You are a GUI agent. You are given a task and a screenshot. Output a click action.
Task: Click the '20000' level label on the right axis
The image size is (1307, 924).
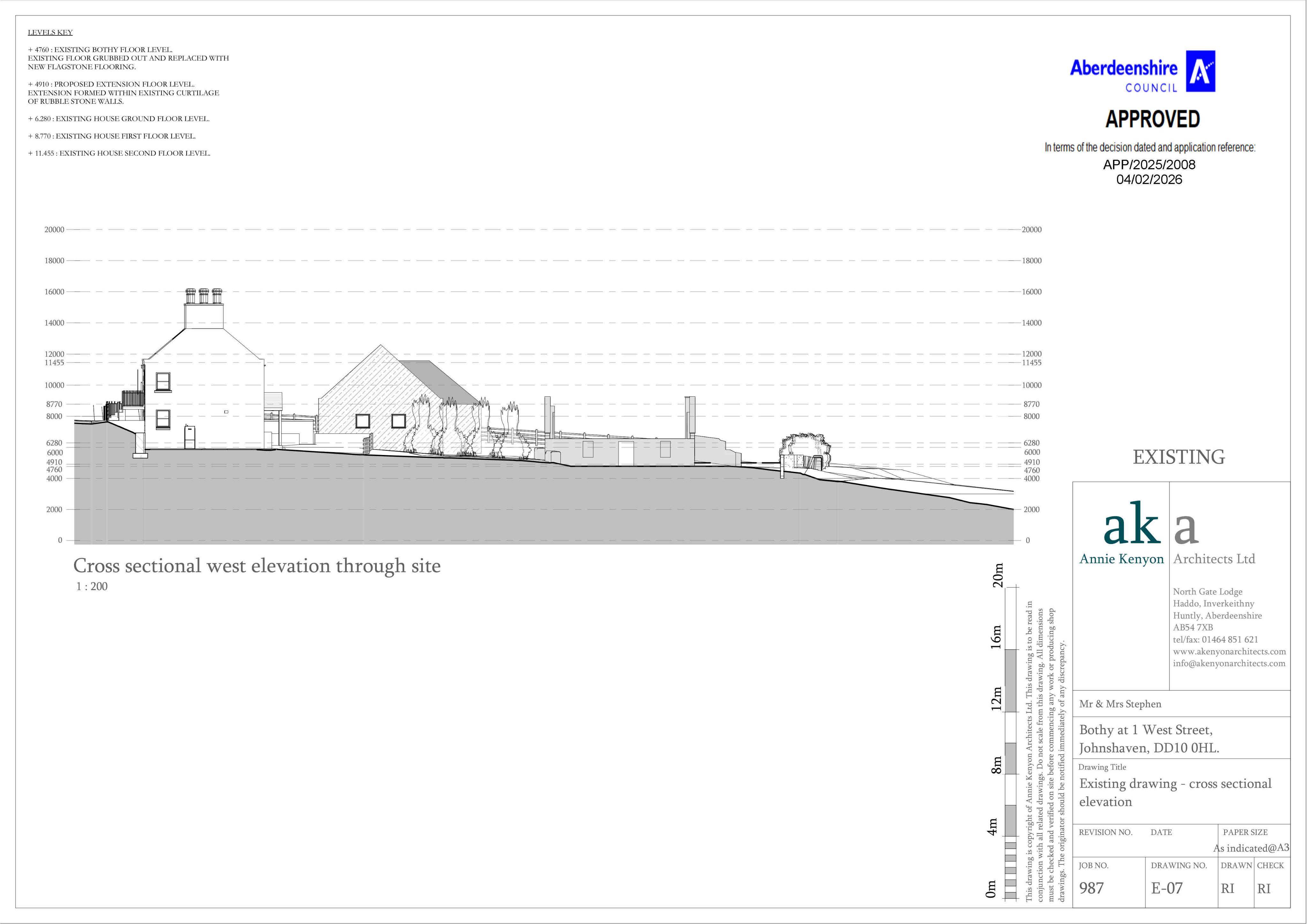1032,230
